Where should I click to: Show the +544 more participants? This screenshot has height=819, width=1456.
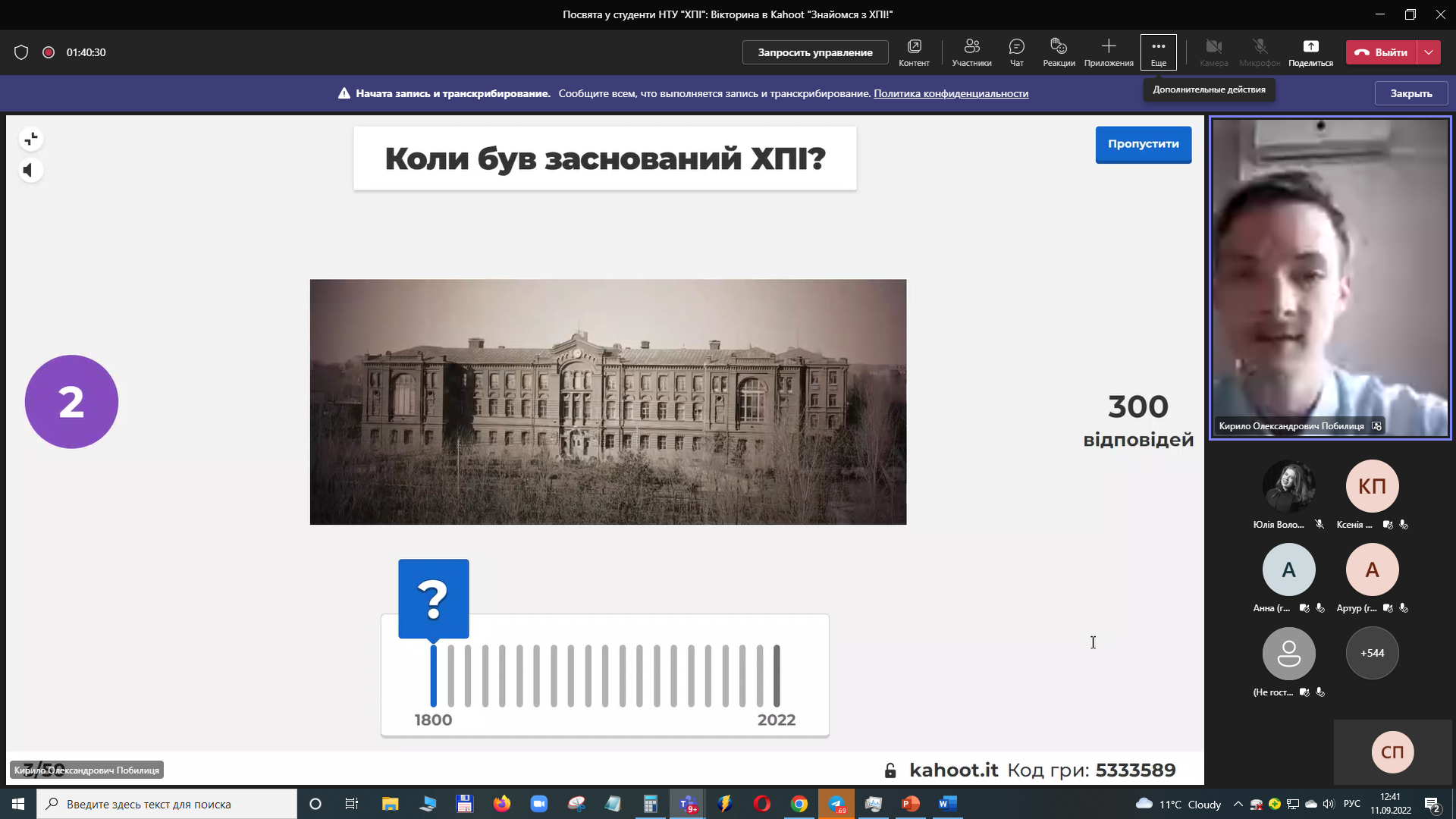pyautogui.click(x=1372, y=653)
